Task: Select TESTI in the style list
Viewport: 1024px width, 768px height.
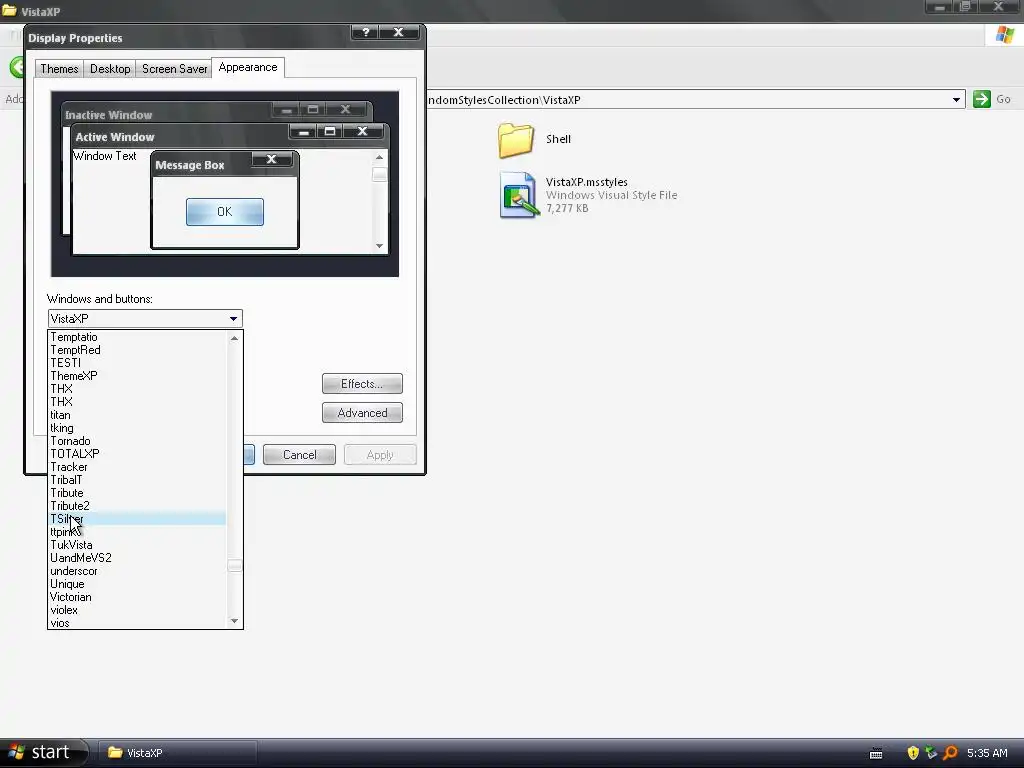Action: click(x=138, y=363)
